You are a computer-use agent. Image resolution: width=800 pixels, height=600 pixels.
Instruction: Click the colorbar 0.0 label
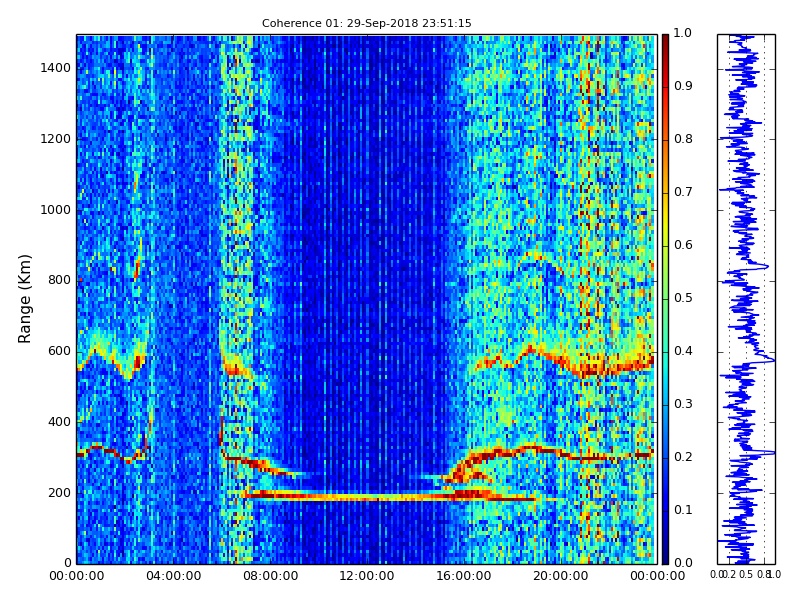[x=683, y=563]
